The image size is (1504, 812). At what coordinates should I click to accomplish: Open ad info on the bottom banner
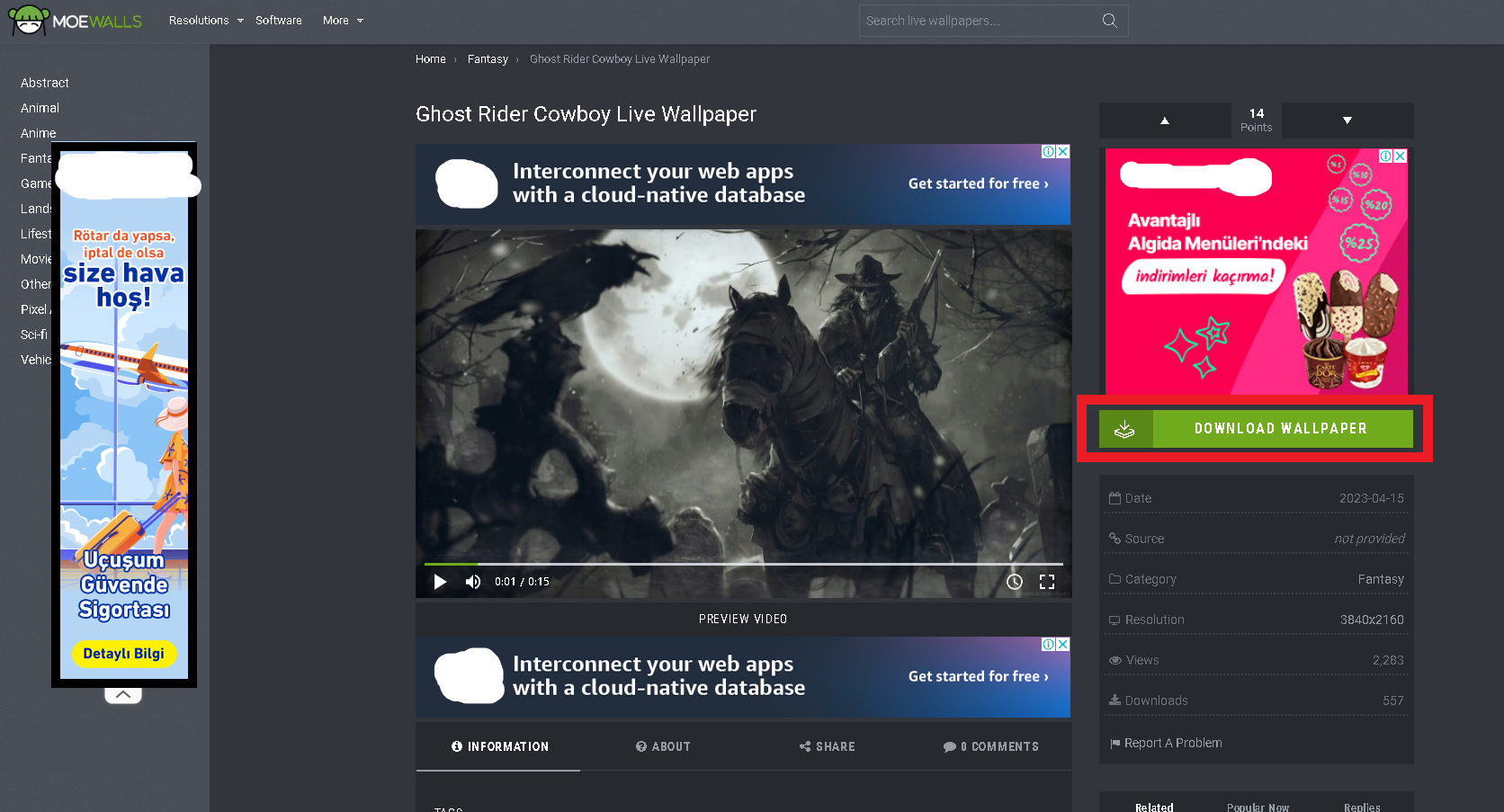coord(1049,645)
